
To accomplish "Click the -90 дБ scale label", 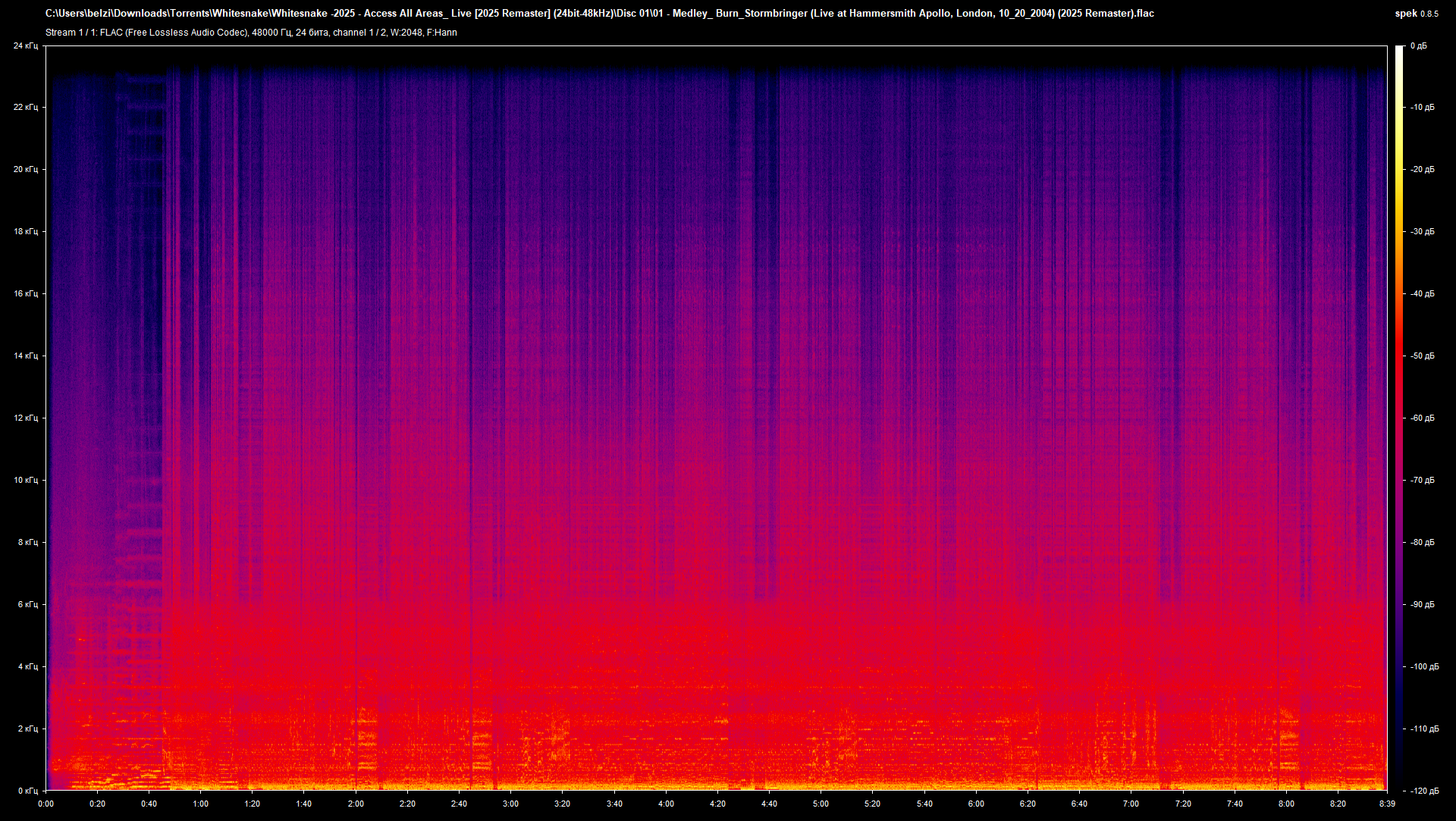I will pos(1422,605).
